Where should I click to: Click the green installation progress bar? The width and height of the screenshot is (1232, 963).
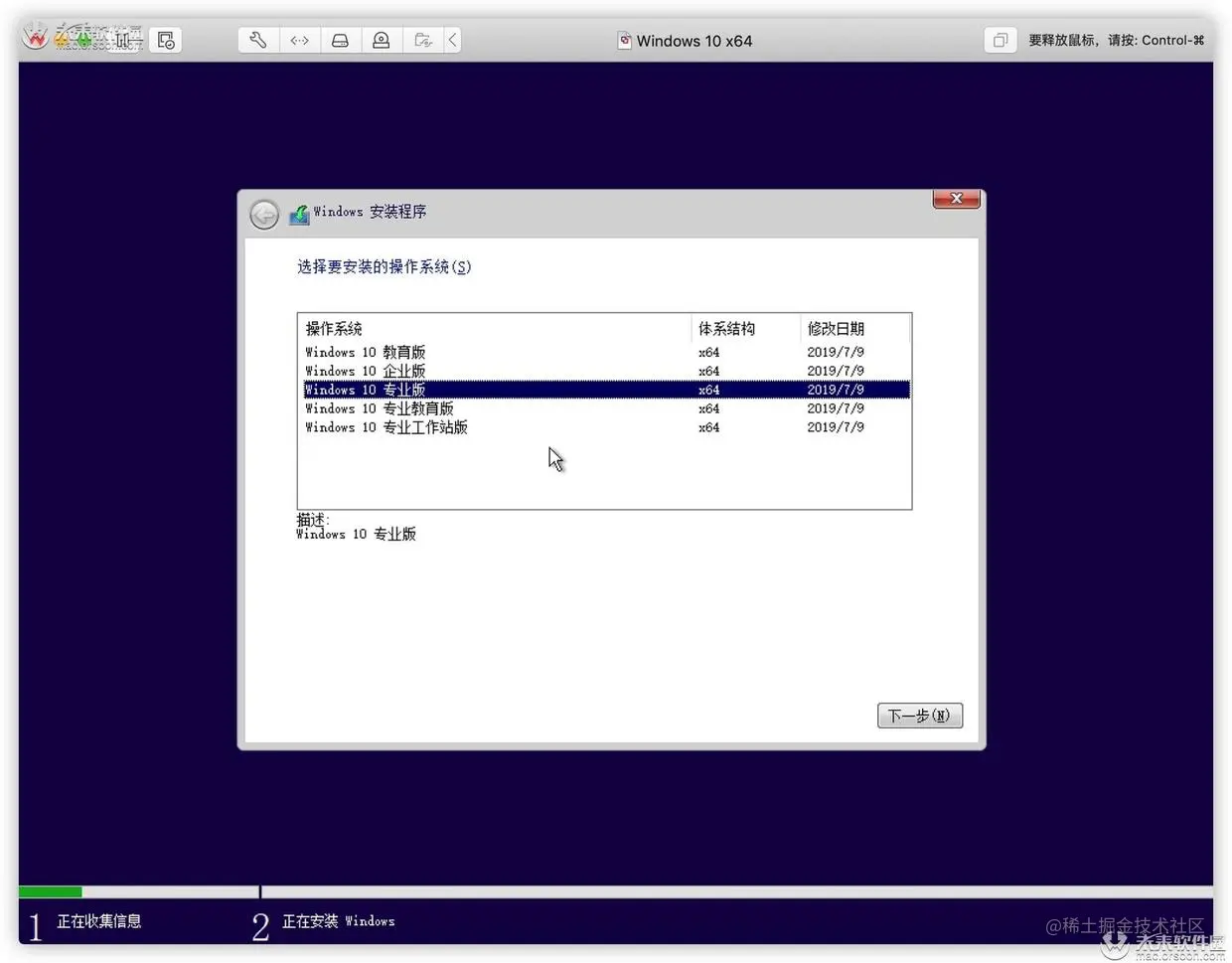(51, 891)
